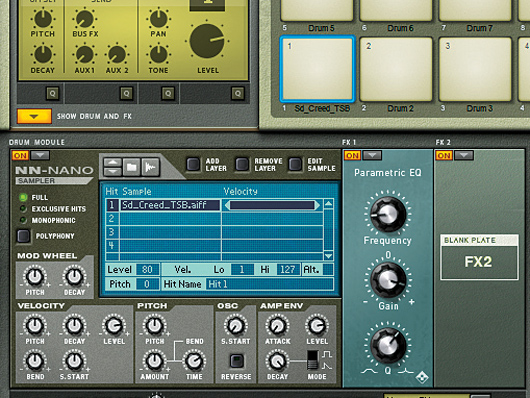This screenshot has height=398, width=530.
Task: Click Amp Env Decay knob
Action: [278, 361]
